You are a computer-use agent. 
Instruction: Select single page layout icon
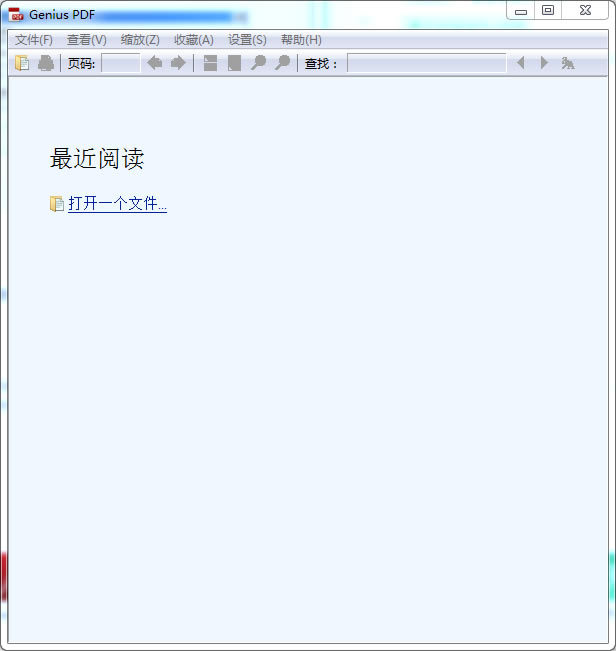point(234,63)
